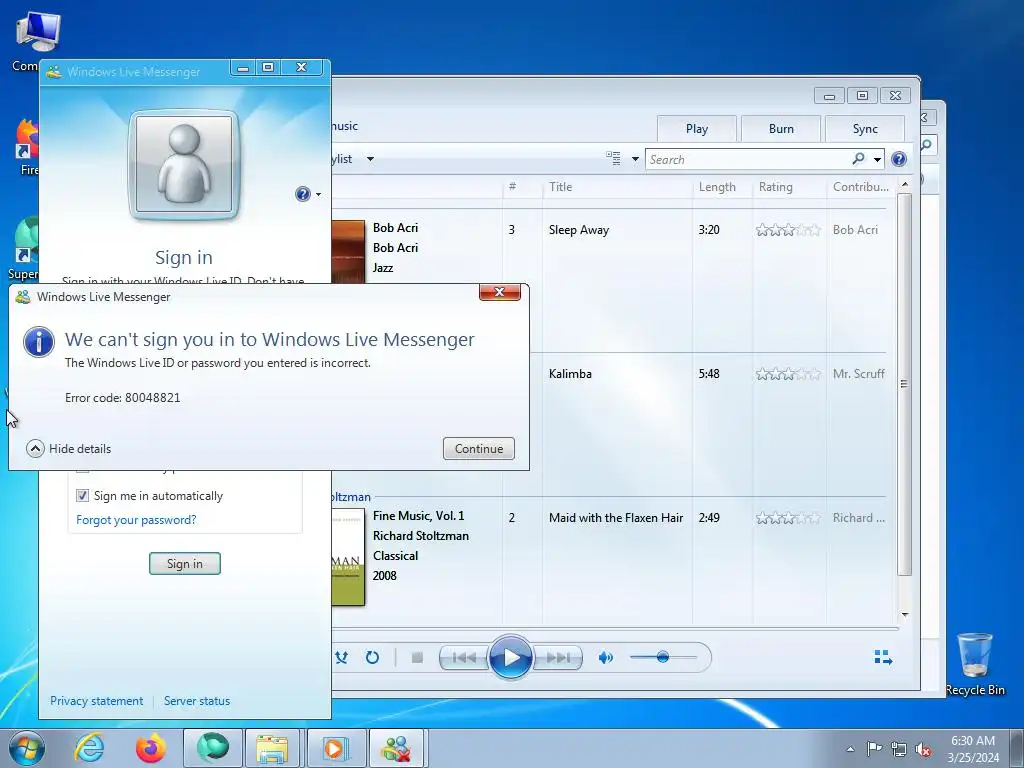
Task: Launch Firefox from the taskbar
Action: click(151, 748)
